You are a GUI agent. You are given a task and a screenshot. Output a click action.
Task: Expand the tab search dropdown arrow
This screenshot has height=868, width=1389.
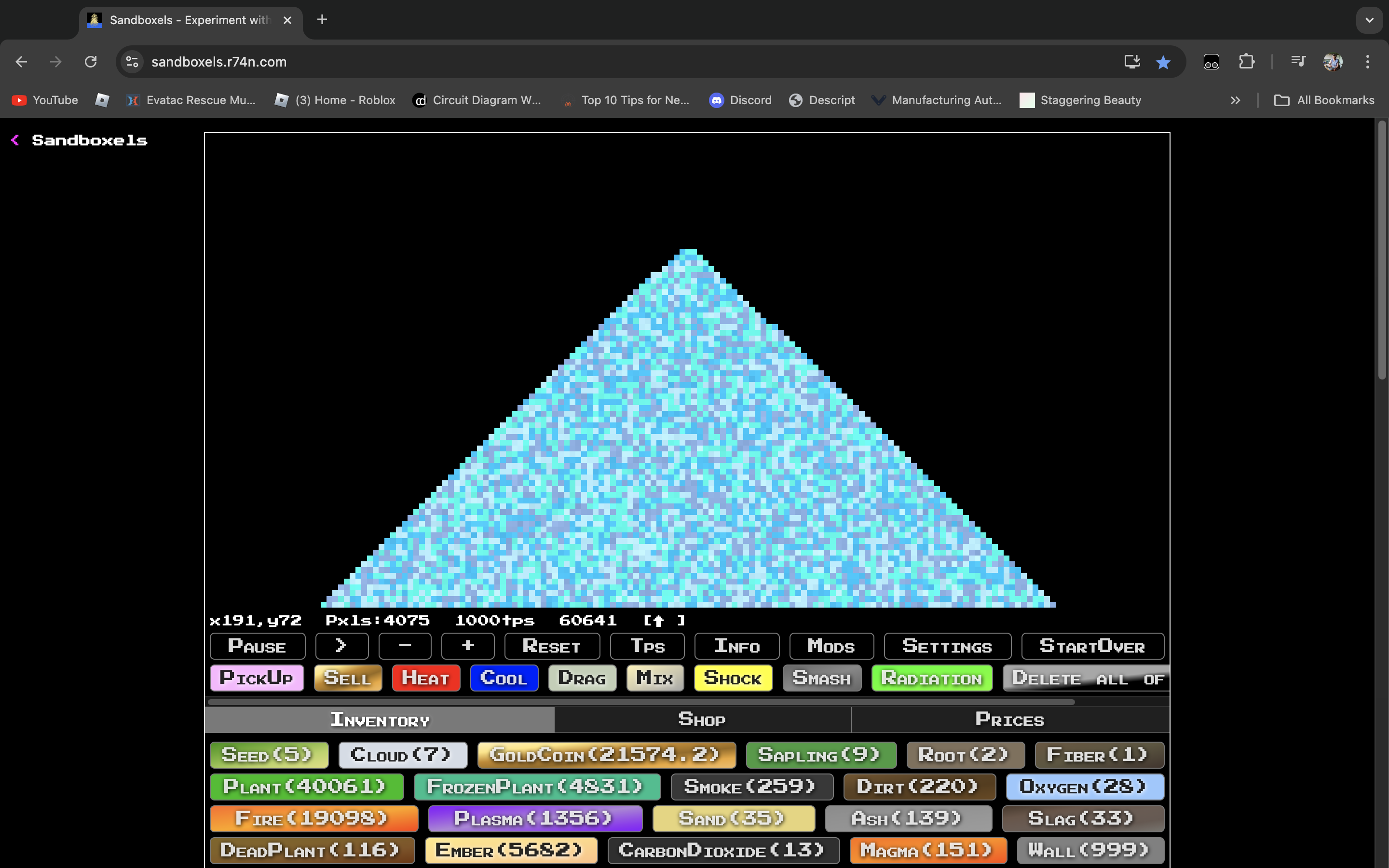(1369, 20)
